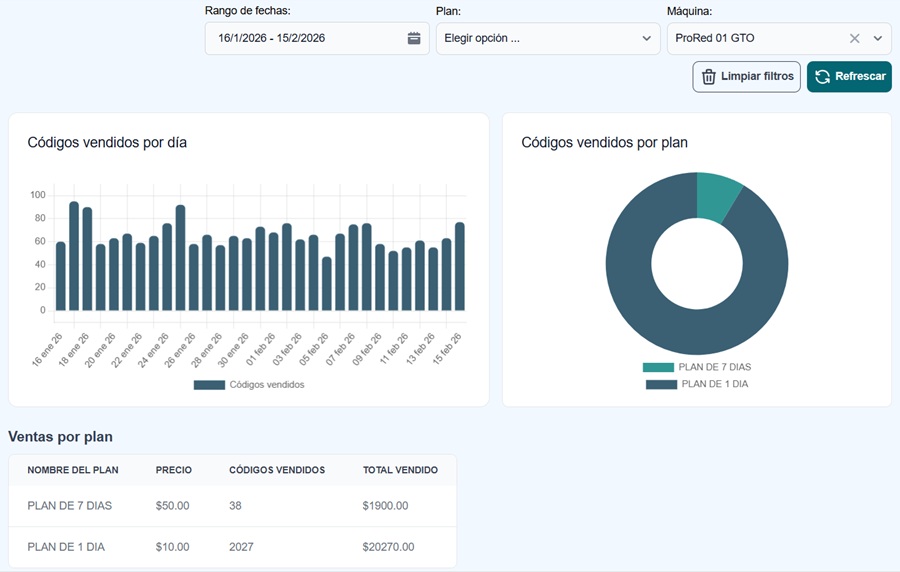
Task: Open the Máquina dropdown arrow
Action: tap(878, 39)
